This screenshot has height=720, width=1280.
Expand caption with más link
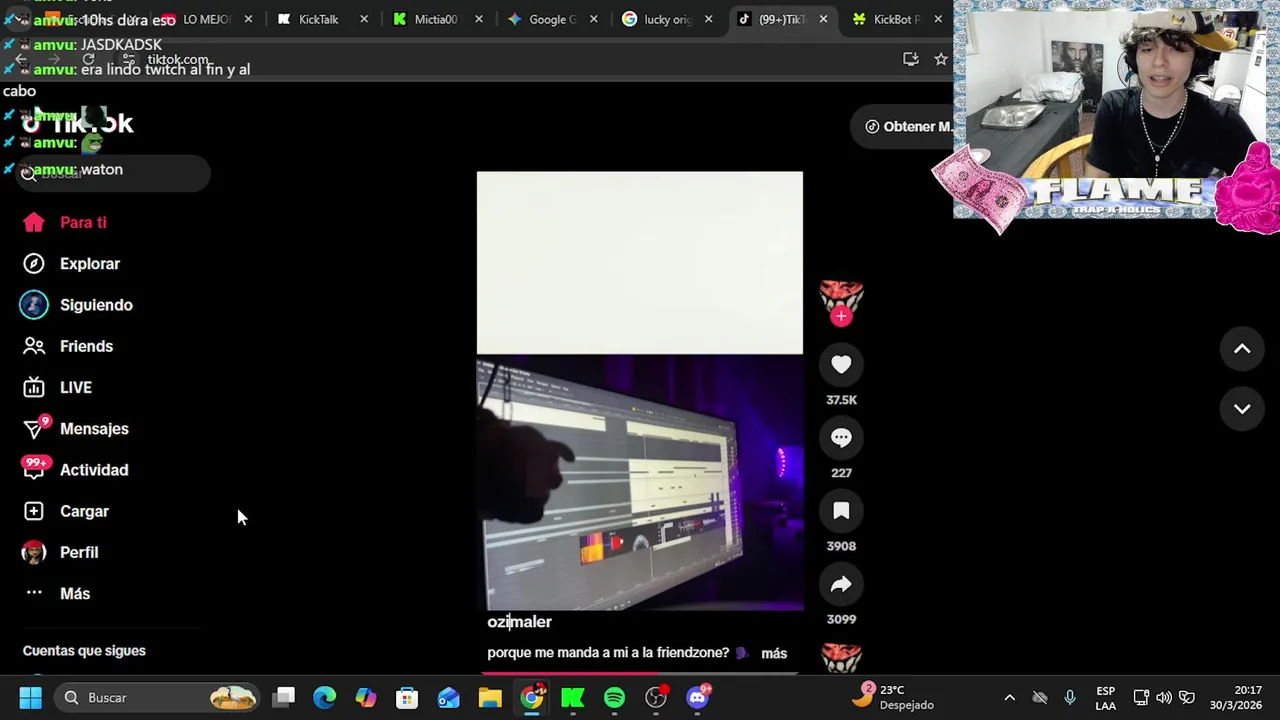774,653
